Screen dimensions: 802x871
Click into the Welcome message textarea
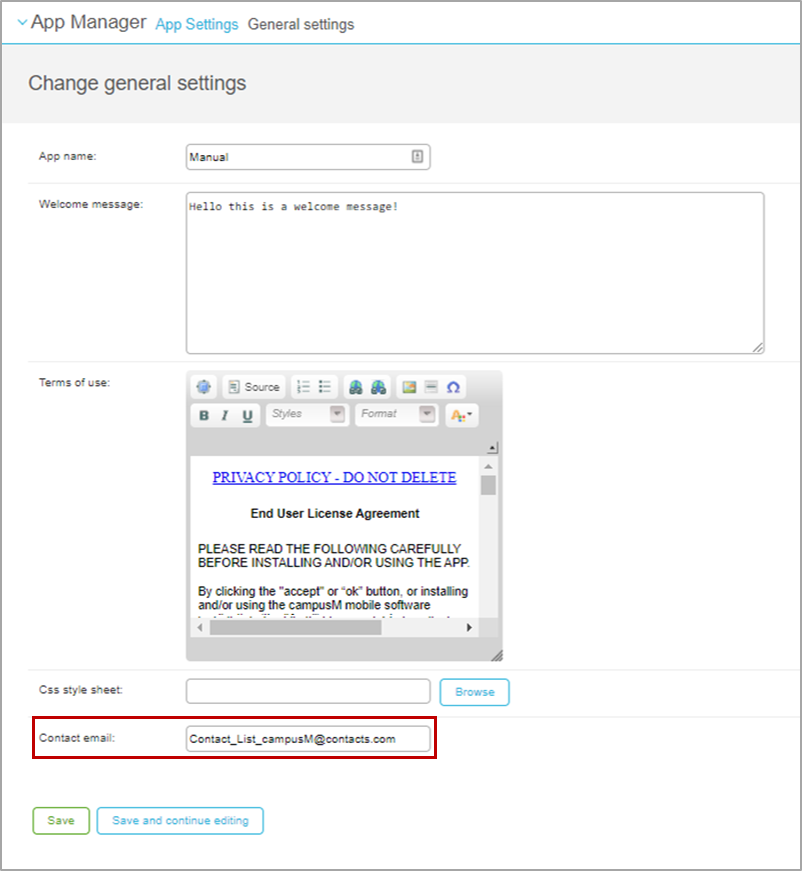click(x=475, y=273)
